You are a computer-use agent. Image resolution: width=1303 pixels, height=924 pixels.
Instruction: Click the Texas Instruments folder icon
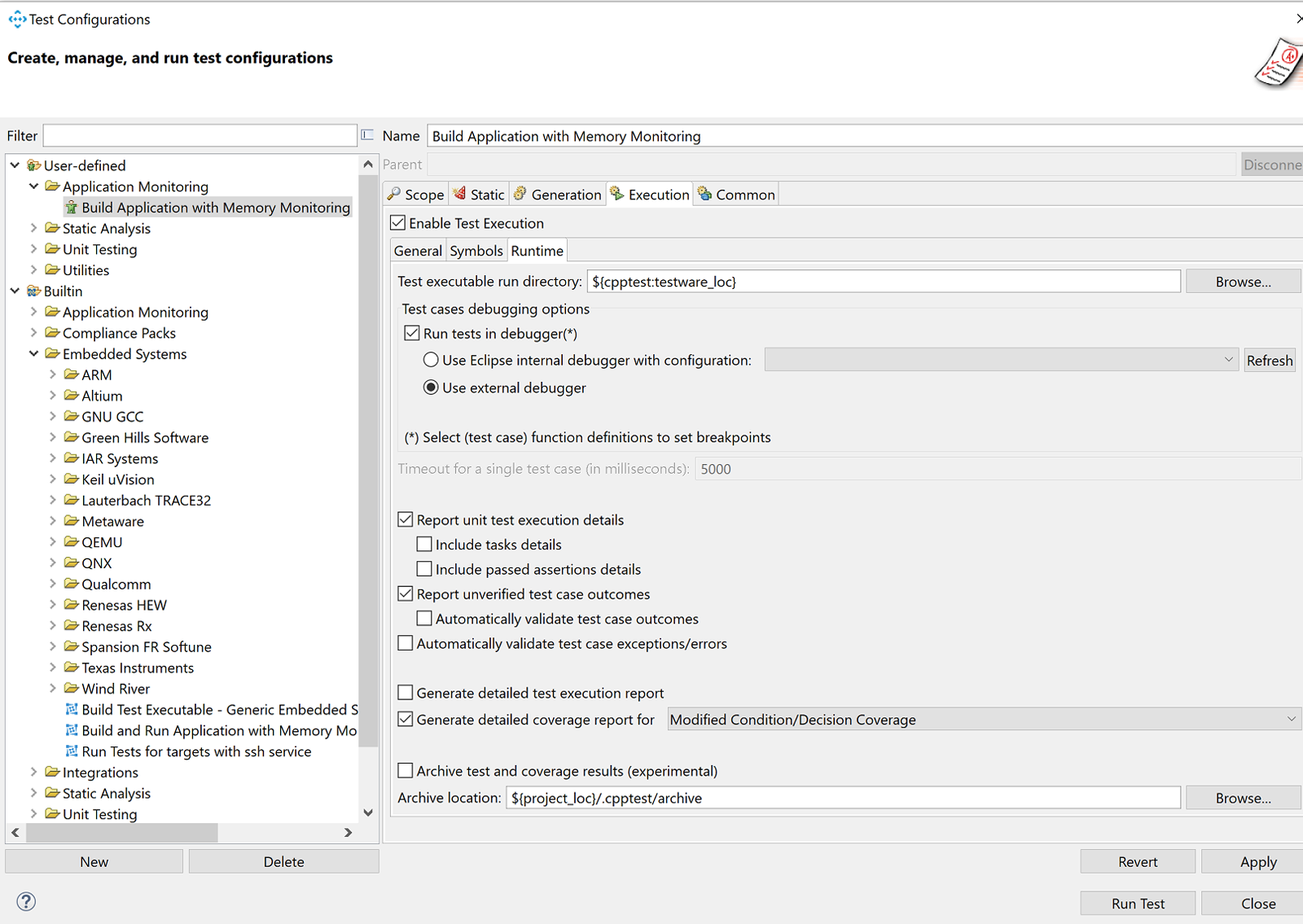pos(72,668)
